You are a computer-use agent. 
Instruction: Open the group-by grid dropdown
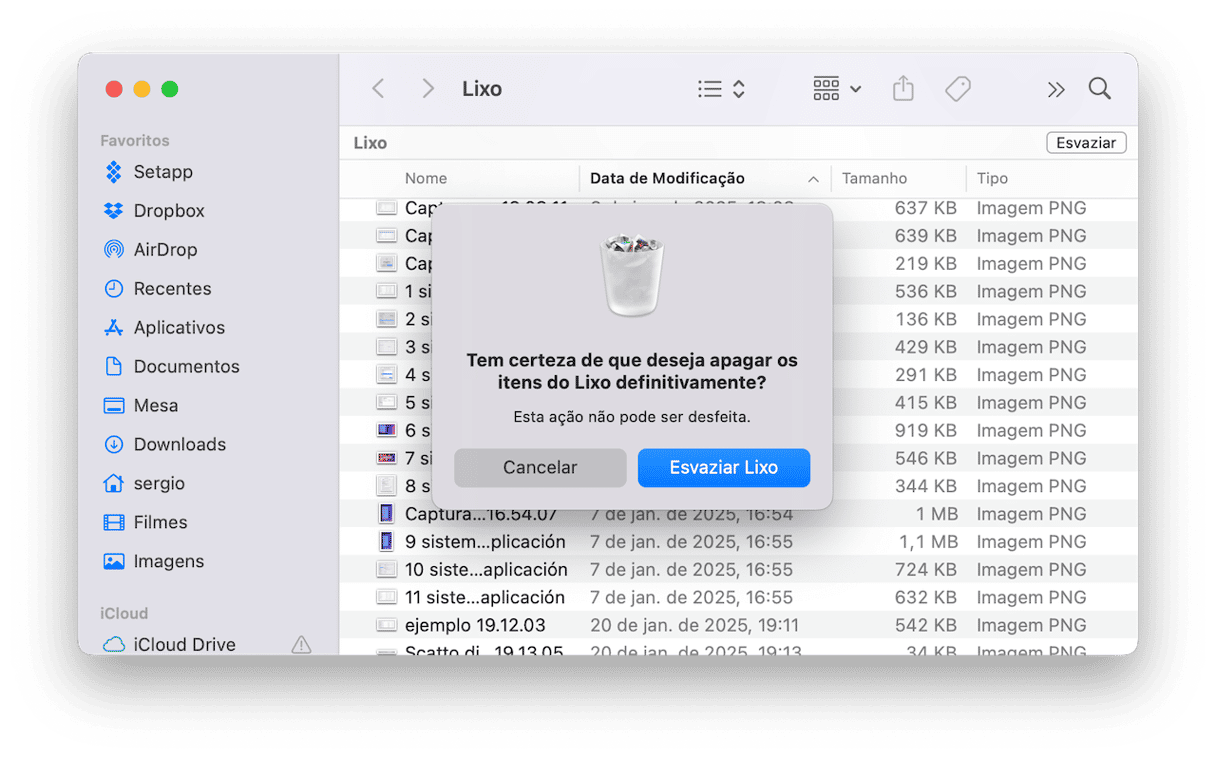[x=836, y=89]
